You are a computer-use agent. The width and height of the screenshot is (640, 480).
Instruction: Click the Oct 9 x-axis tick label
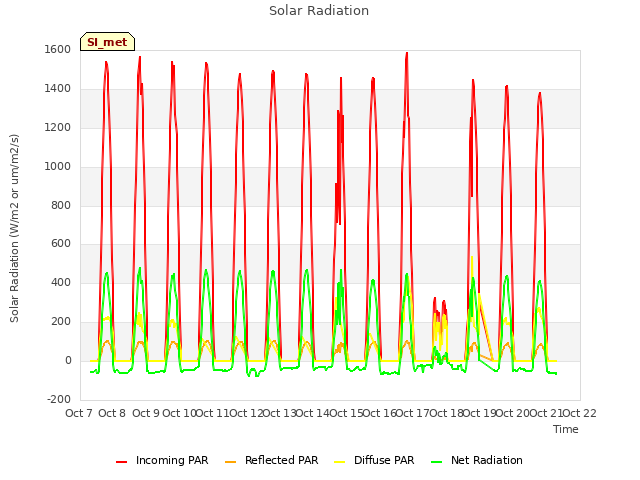[146, 413]
